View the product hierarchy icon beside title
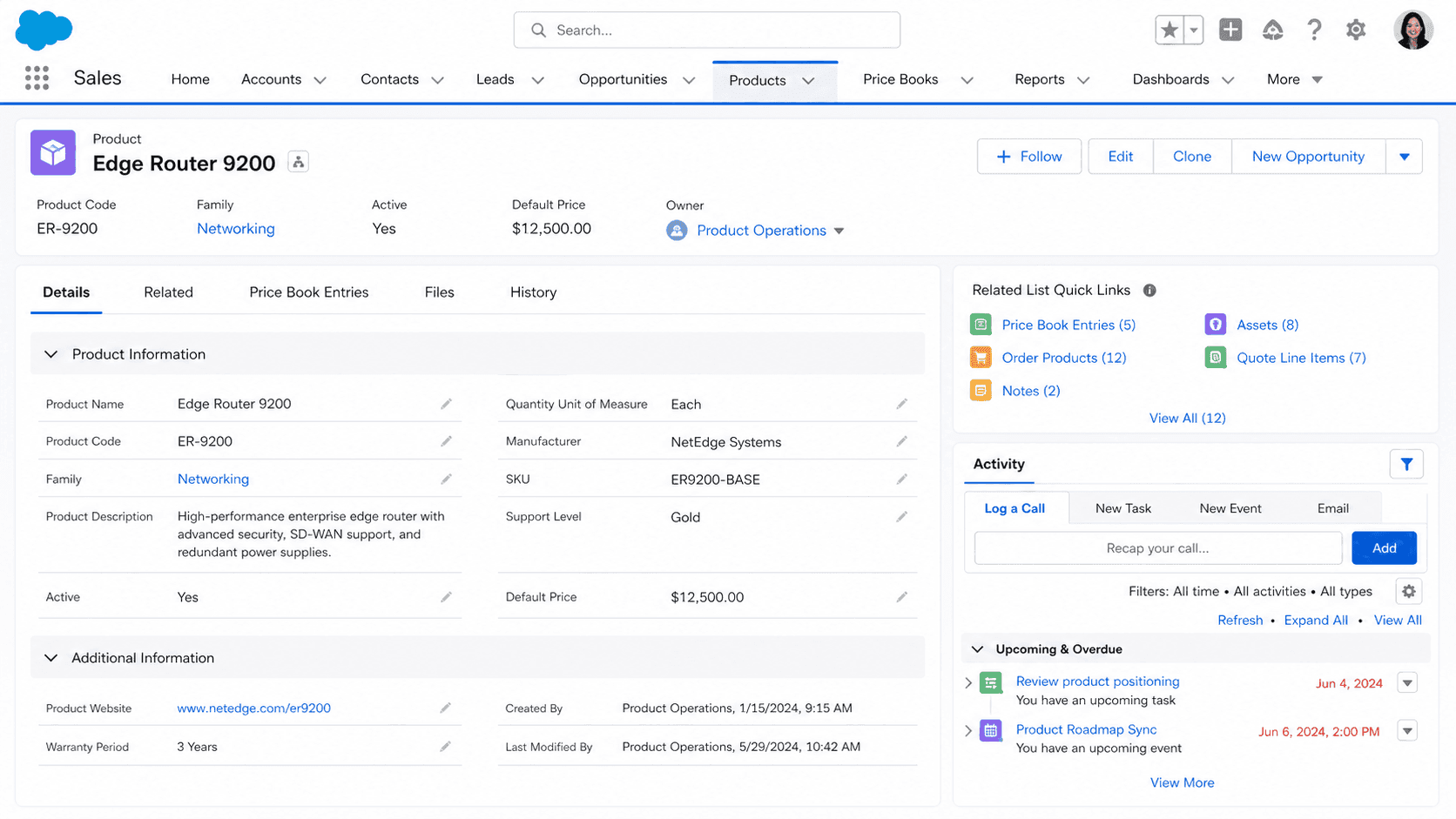This screenshot has height=819, width=1456. click(x=299, y=162)
